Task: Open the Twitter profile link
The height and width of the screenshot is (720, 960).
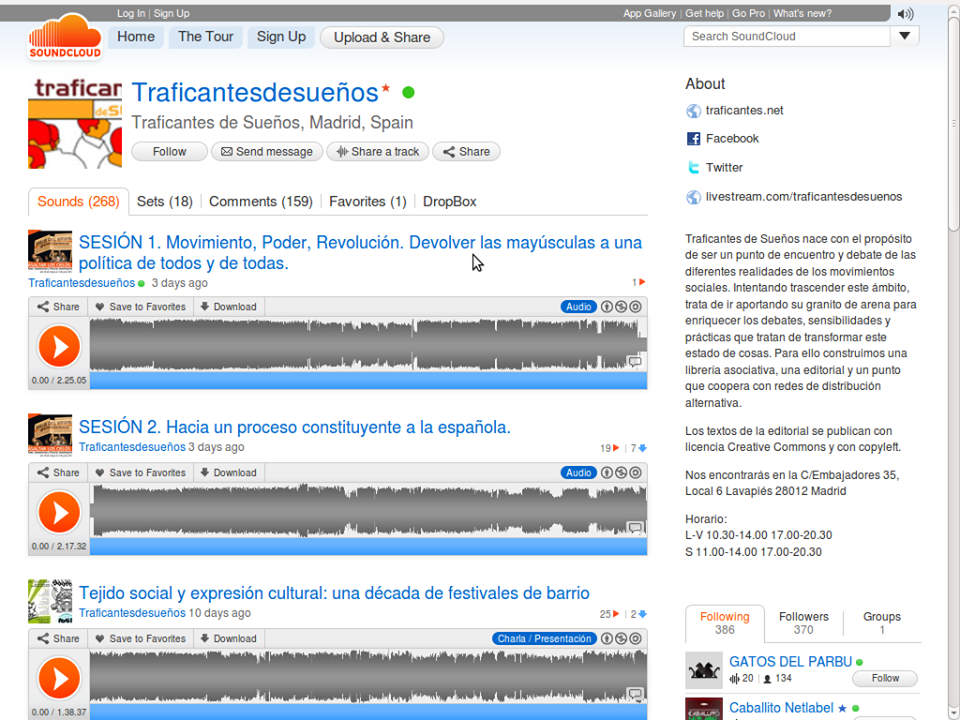Action: [x=724, y=167]
